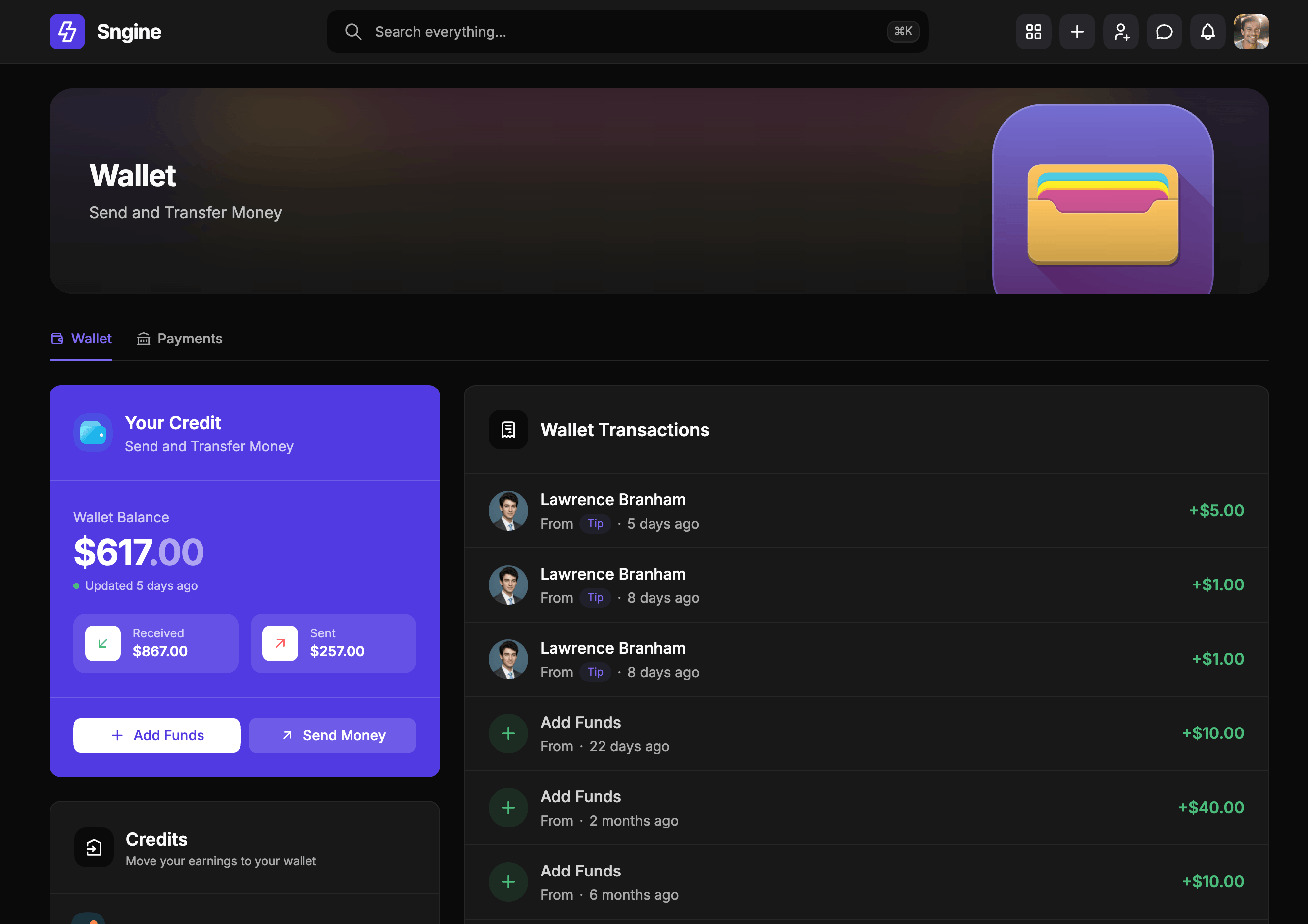Click the Sngine lightning logo icon

pos(67,32)
